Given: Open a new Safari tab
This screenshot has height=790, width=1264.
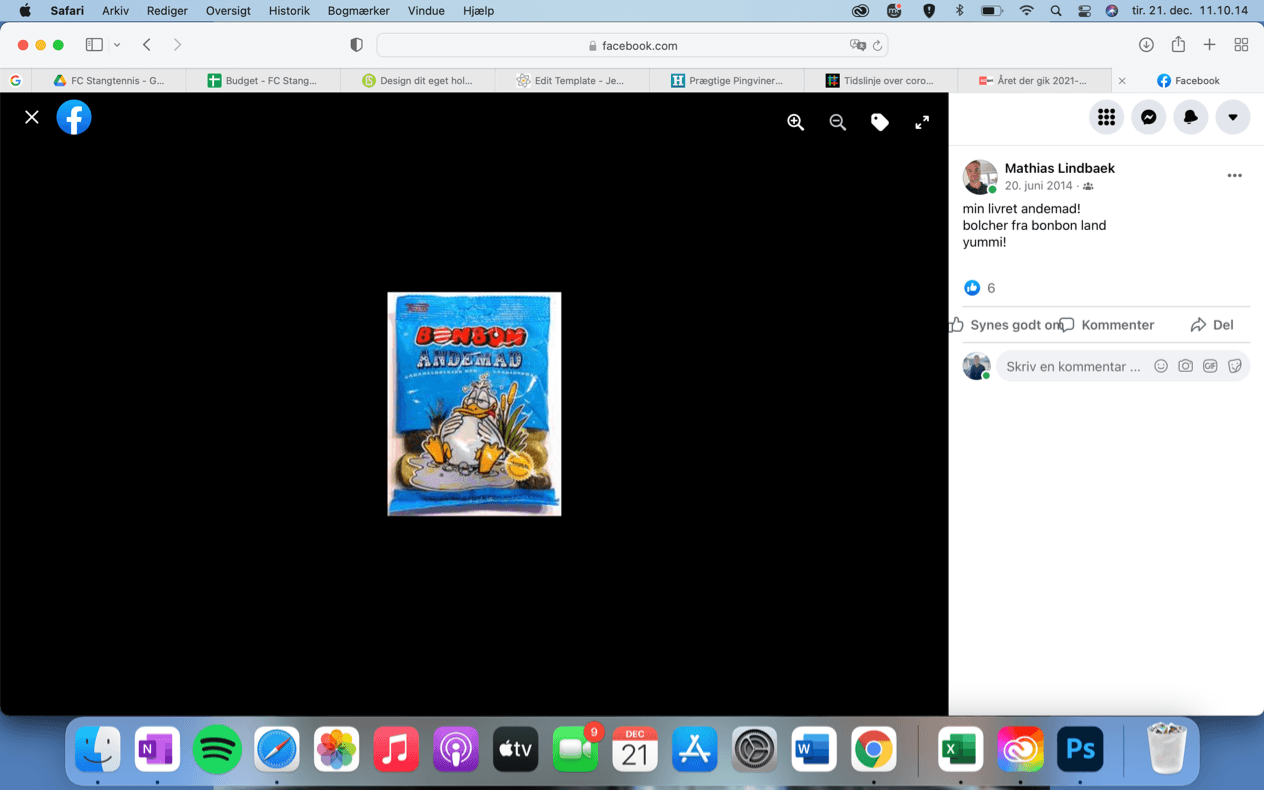Looking at the screenshot, I should (x=1210, y=45).
